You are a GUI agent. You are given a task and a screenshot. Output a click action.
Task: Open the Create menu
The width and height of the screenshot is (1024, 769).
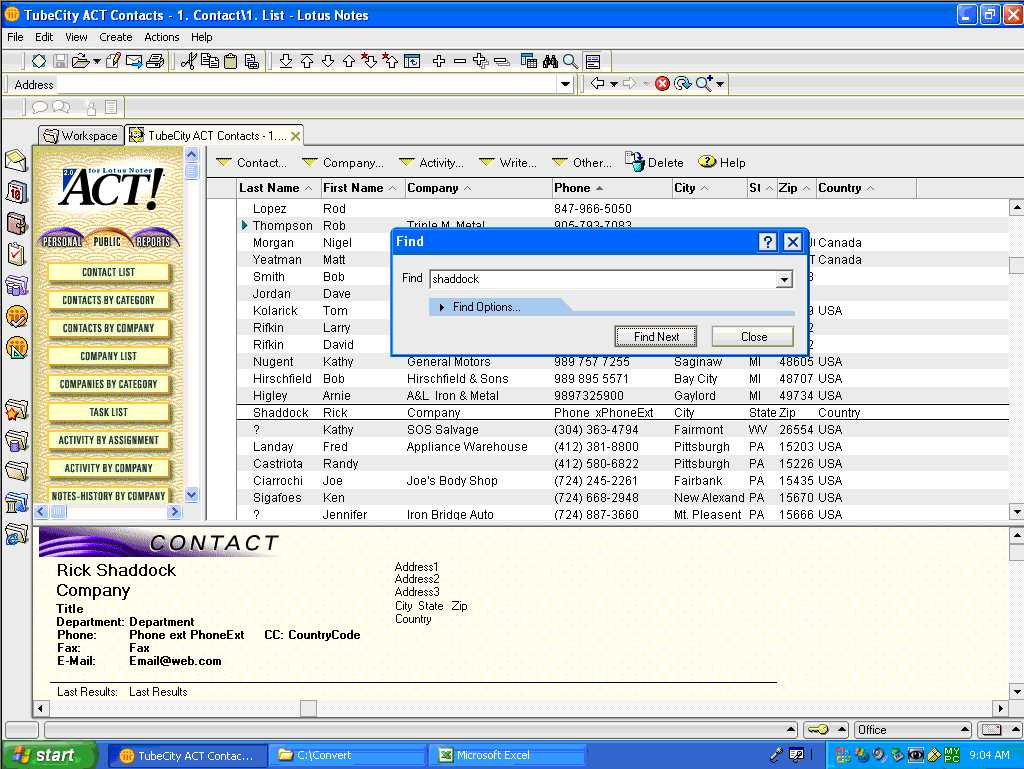(x=116, y=37)
